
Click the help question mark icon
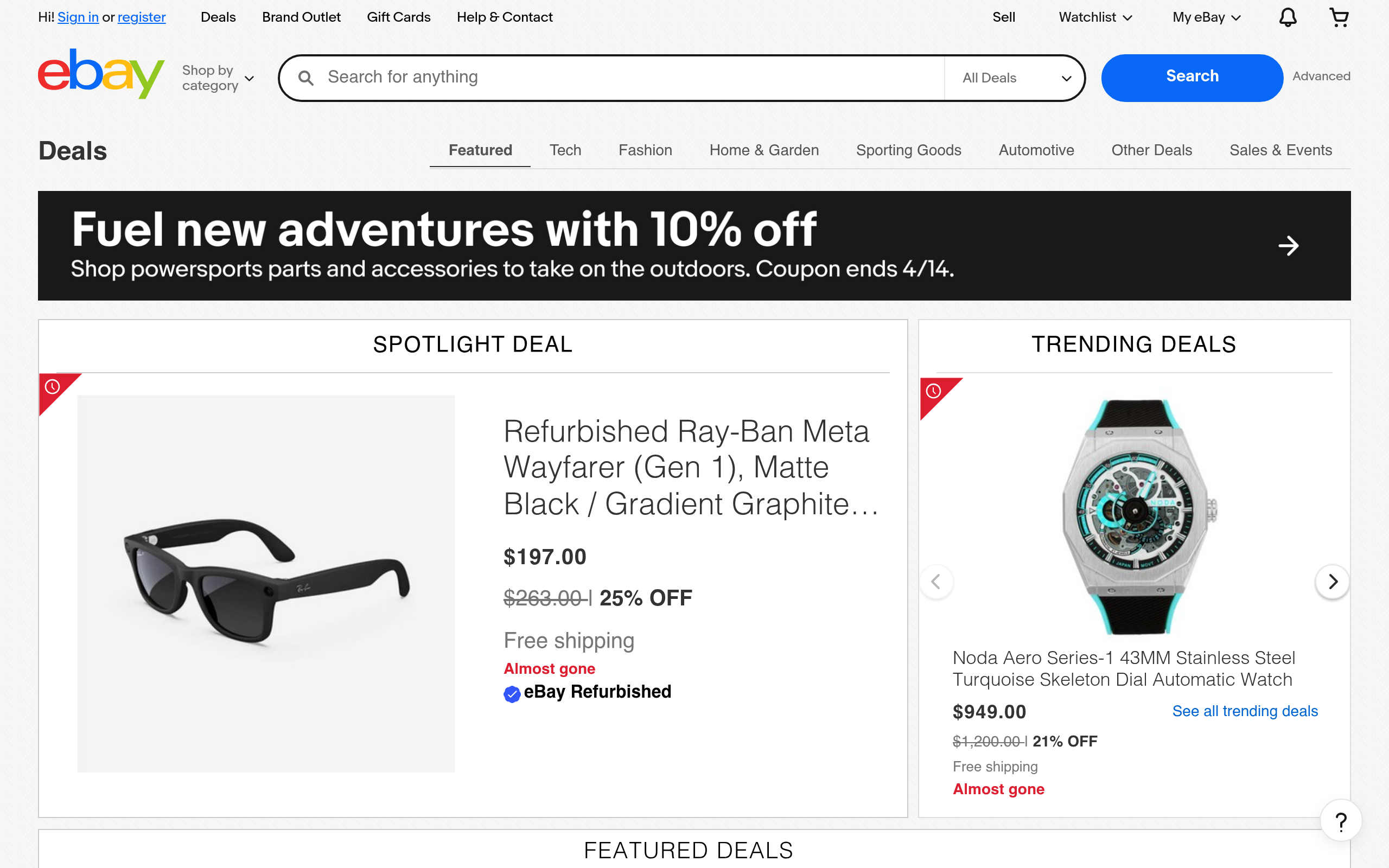1341,820
